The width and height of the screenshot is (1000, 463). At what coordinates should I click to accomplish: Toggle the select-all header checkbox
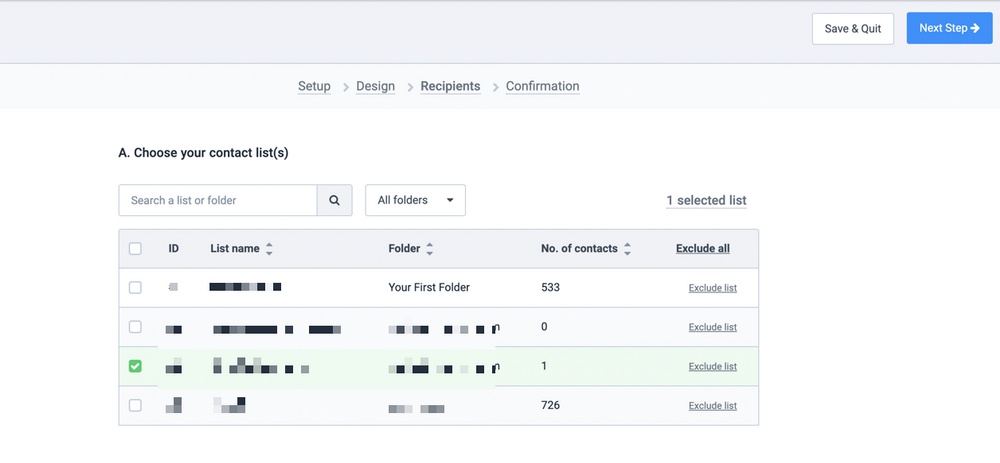(x=135, y=249)
